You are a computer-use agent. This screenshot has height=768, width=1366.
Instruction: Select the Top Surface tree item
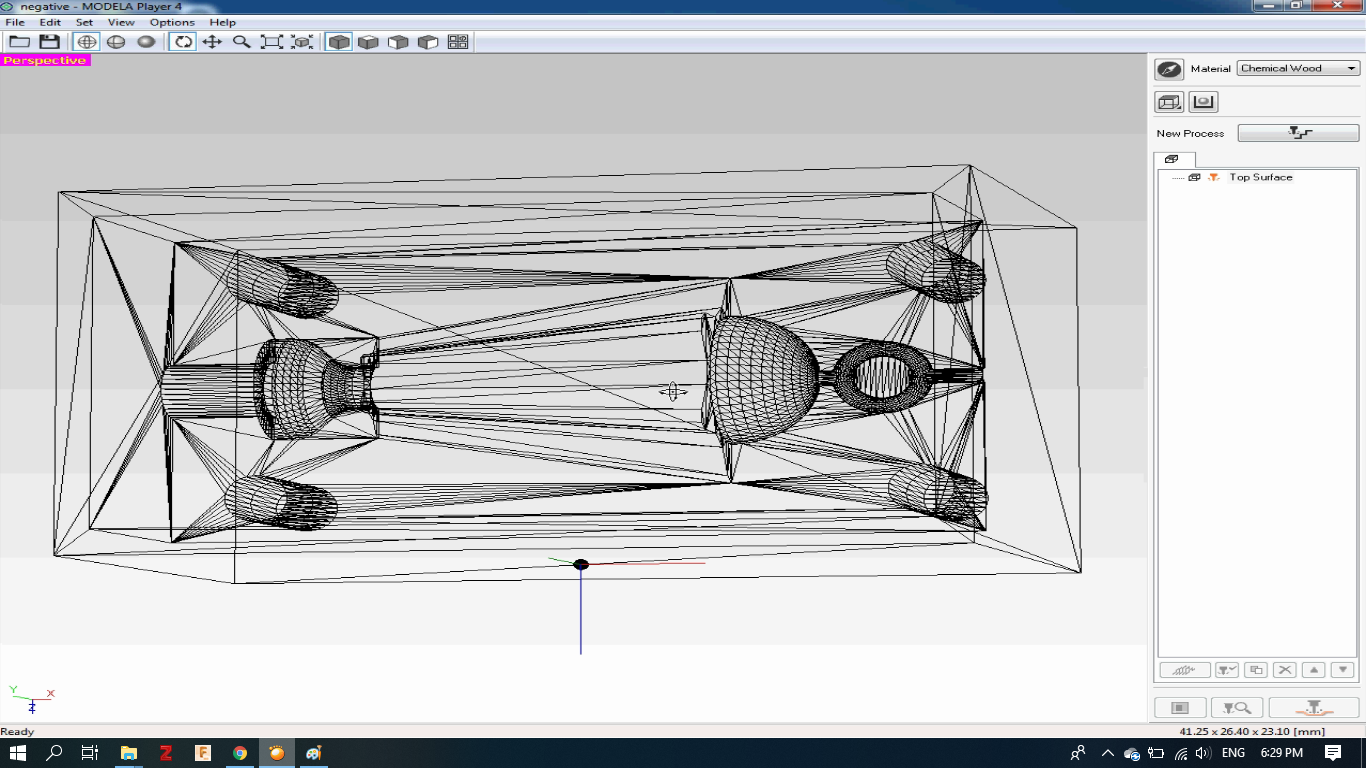point(1260,177)
